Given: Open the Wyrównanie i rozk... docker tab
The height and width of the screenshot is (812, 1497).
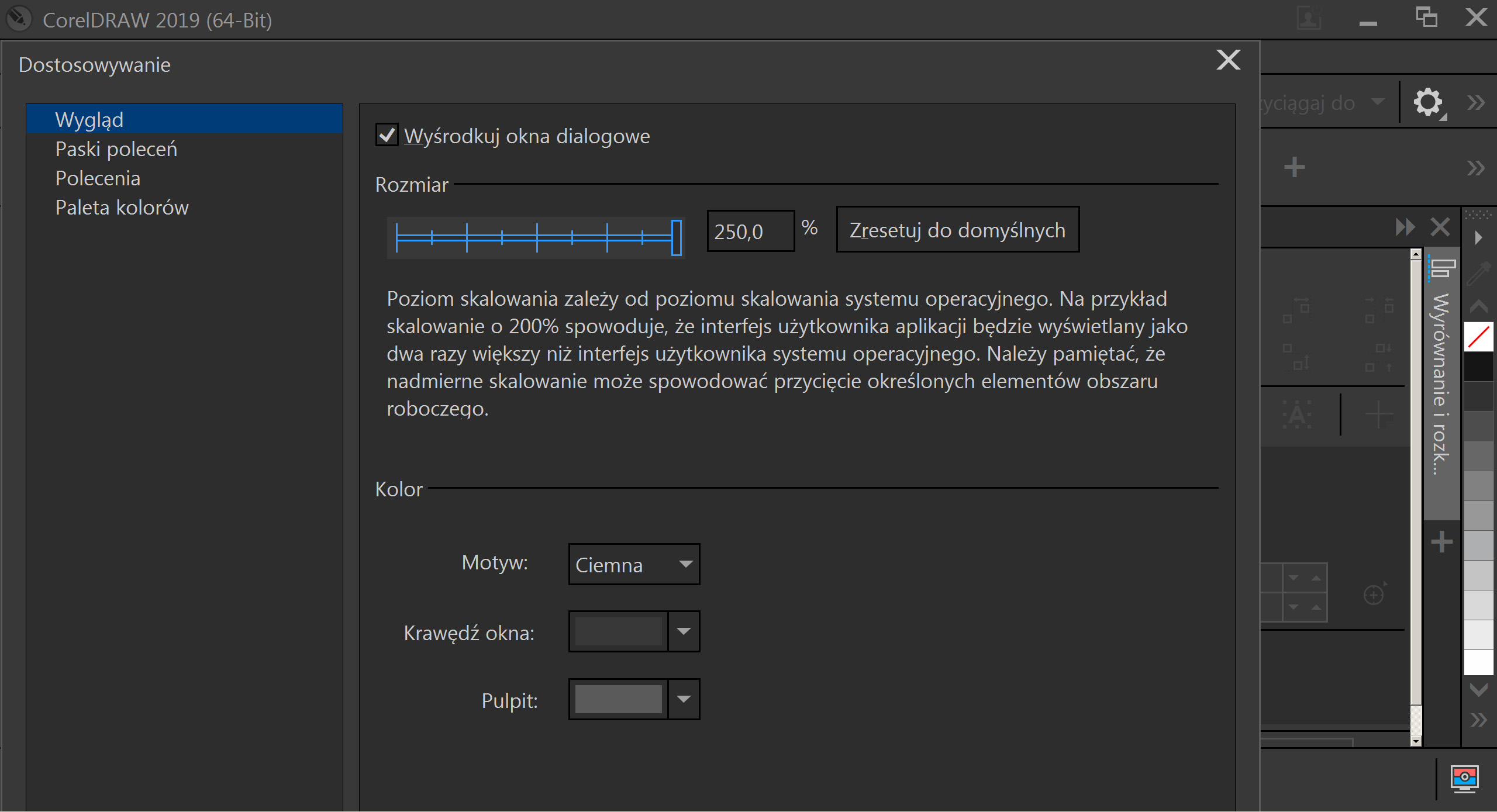Looking at the screenshot, I should click(x=1441, y=383).
